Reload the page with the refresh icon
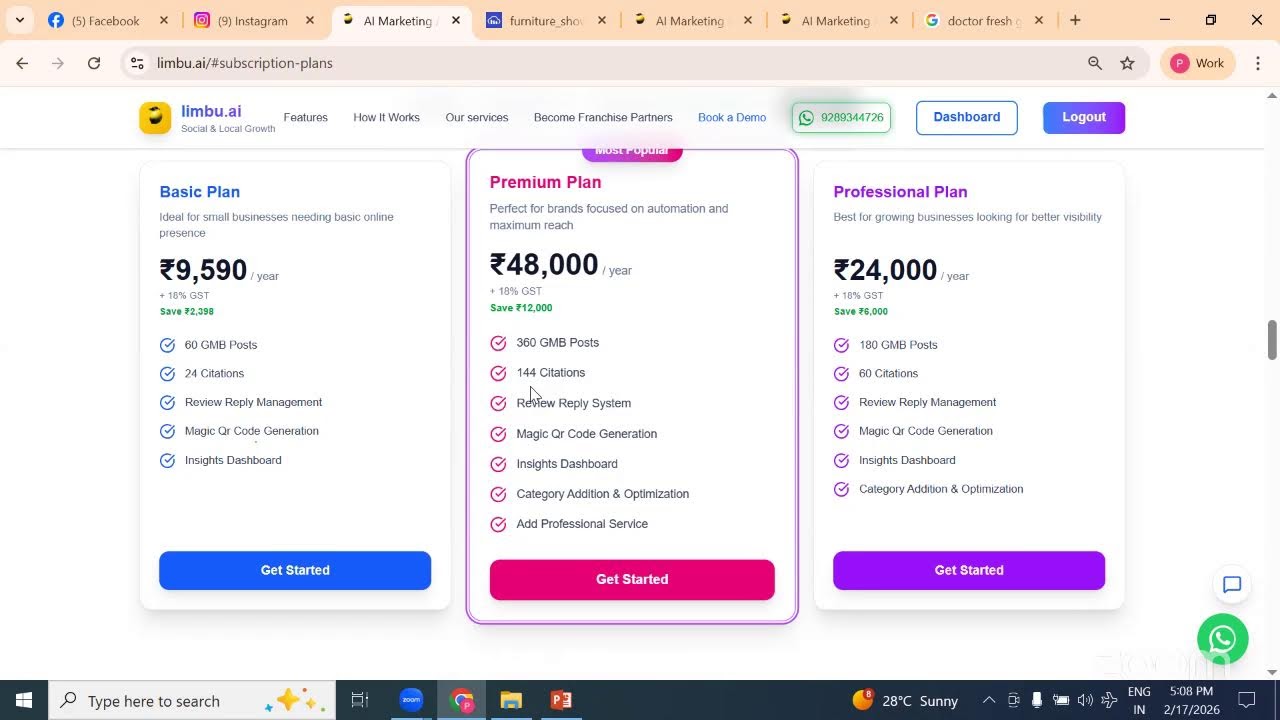This screenshot has width=1280, height=720. point(94,63)
